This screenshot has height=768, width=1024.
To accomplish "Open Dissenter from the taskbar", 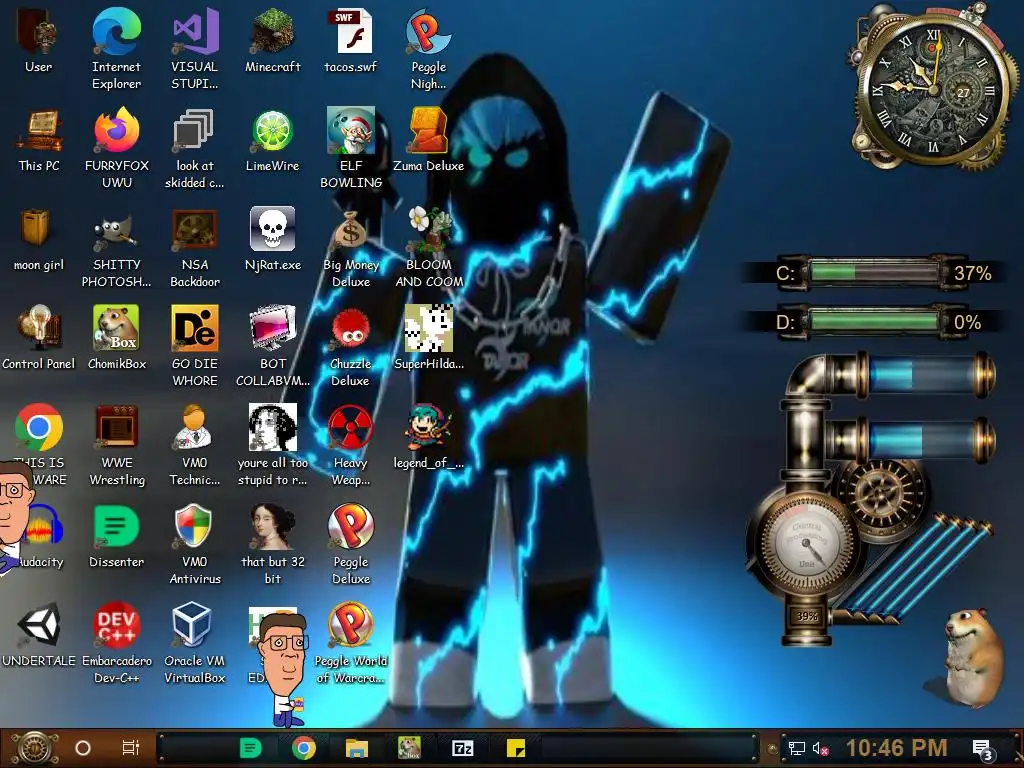I will coord(251,748).
